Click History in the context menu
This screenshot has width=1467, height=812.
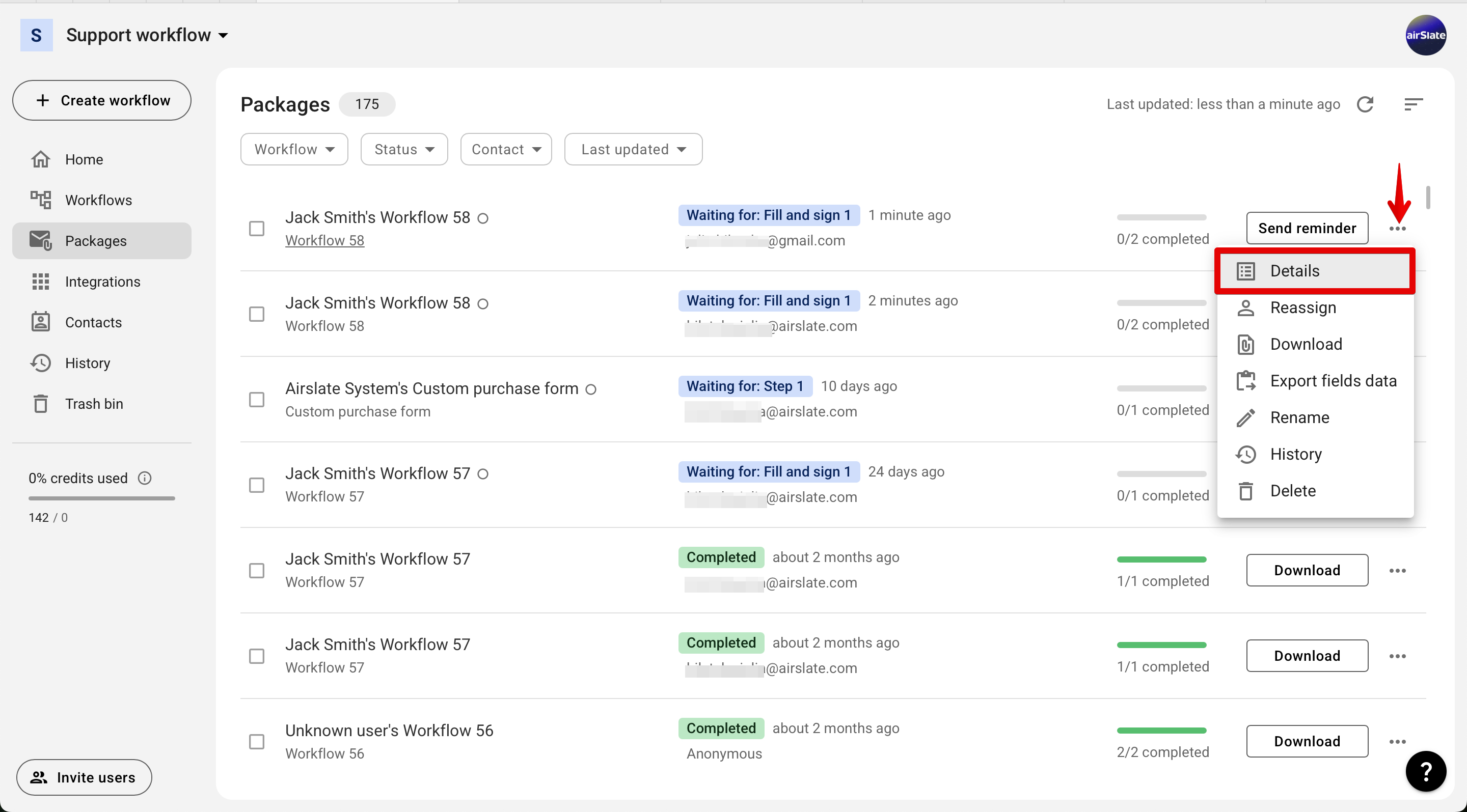tap(1315, 454)
